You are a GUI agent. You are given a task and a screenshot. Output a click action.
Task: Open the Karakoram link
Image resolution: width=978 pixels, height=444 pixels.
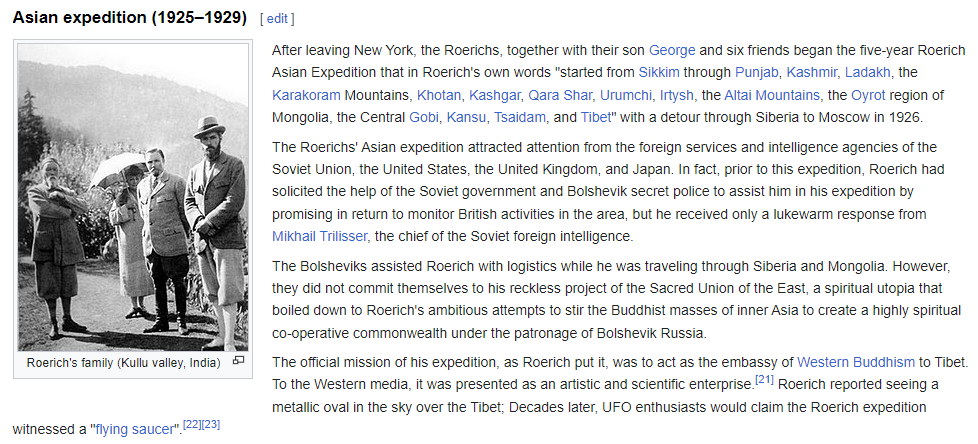(311, 95)
